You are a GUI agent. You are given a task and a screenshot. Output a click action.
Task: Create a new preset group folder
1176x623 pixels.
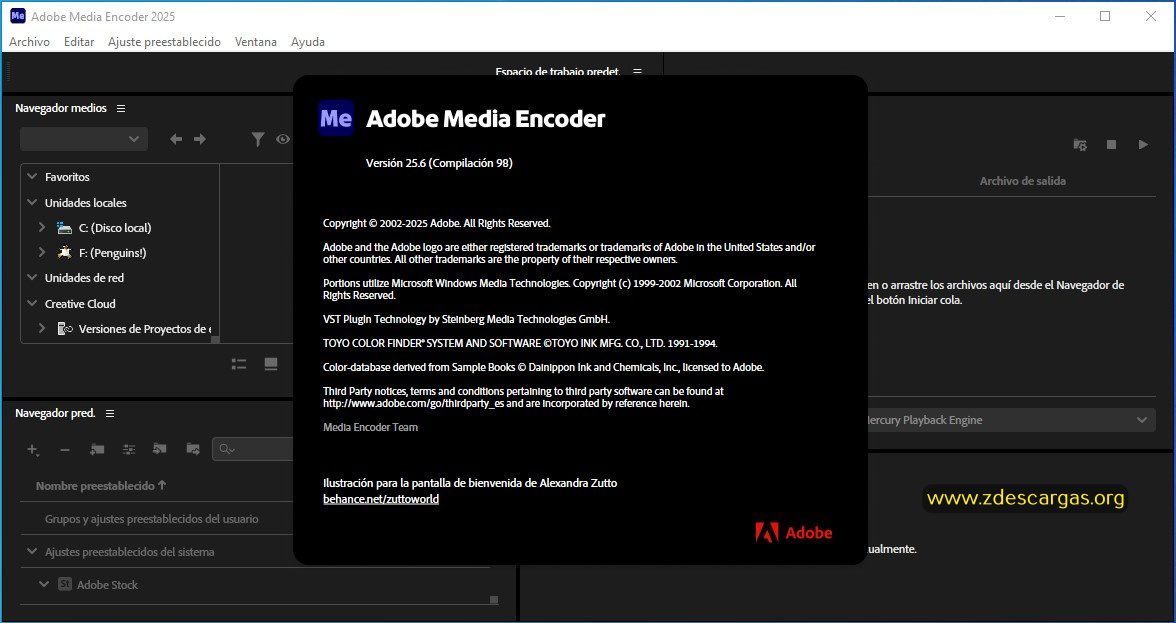[97, 449]
